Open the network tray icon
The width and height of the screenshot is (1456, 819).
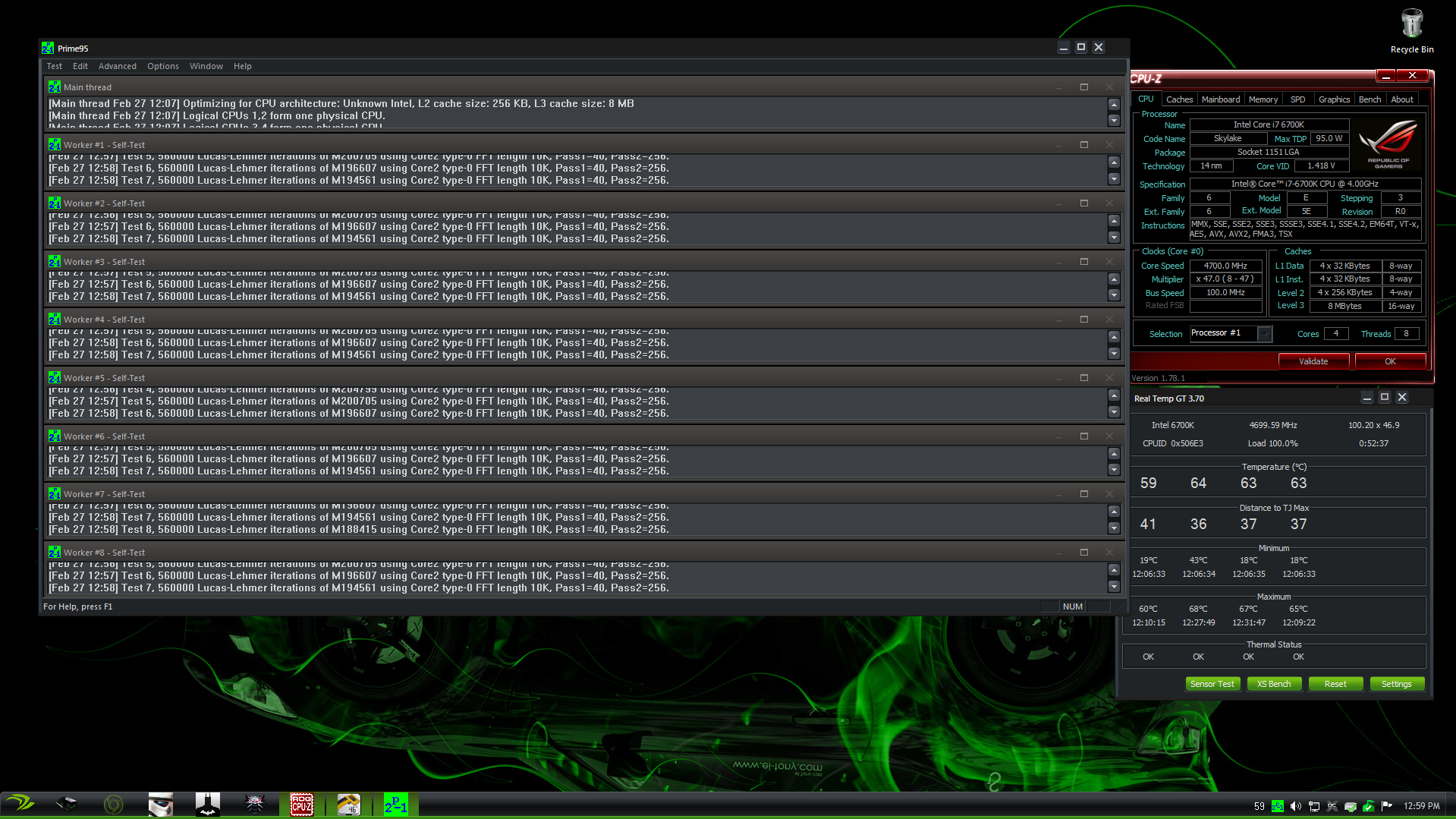[x=1314, y=806]
